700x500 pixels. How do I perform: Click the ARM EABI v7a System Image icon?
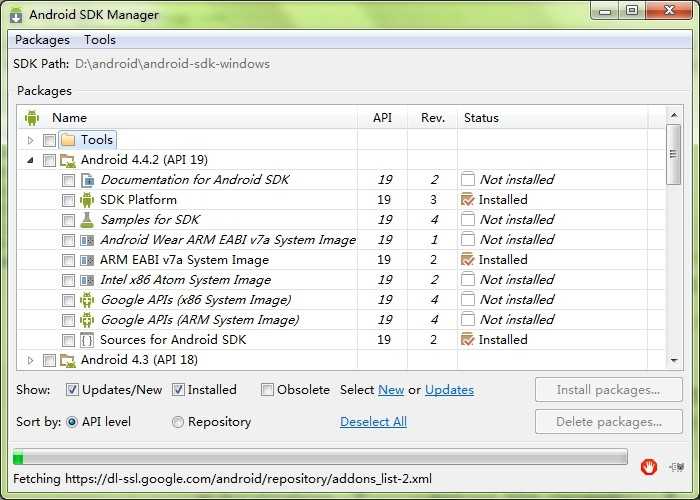coord(87,260)
